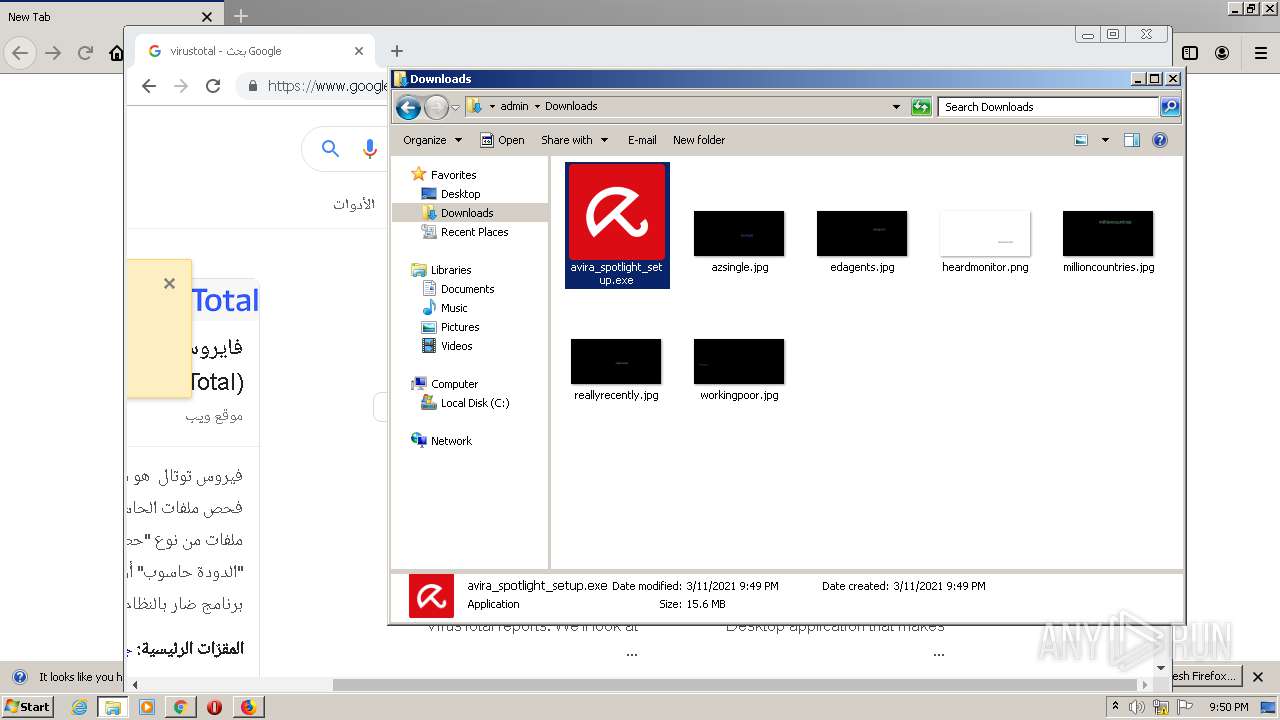This screenshot has height=720, width=1280.
Task: Select Desktop under Favorites
Action: pyautogui.click(x=460, y=194)
